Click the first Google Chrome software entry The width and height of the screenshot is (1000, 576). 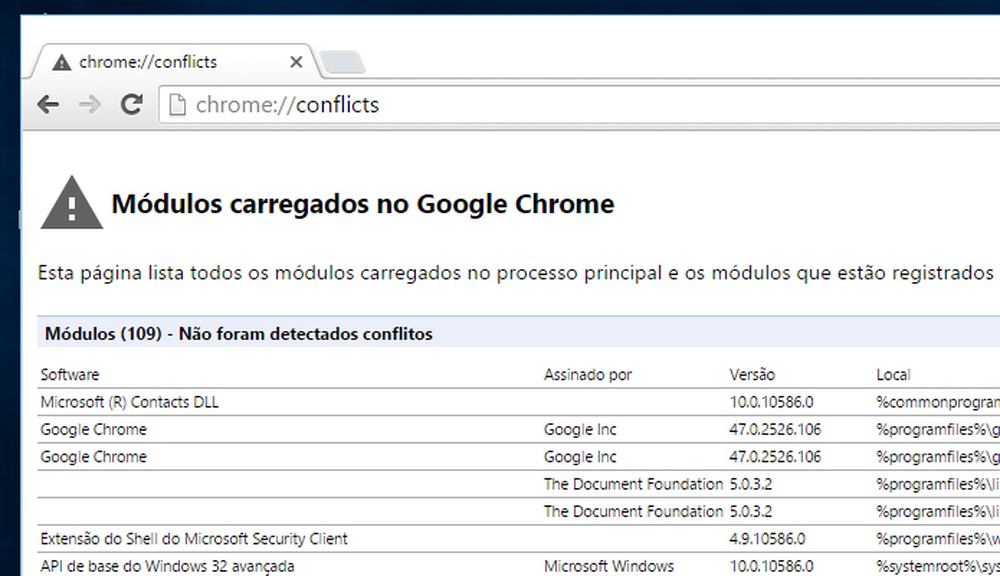(x=93, y=429)
